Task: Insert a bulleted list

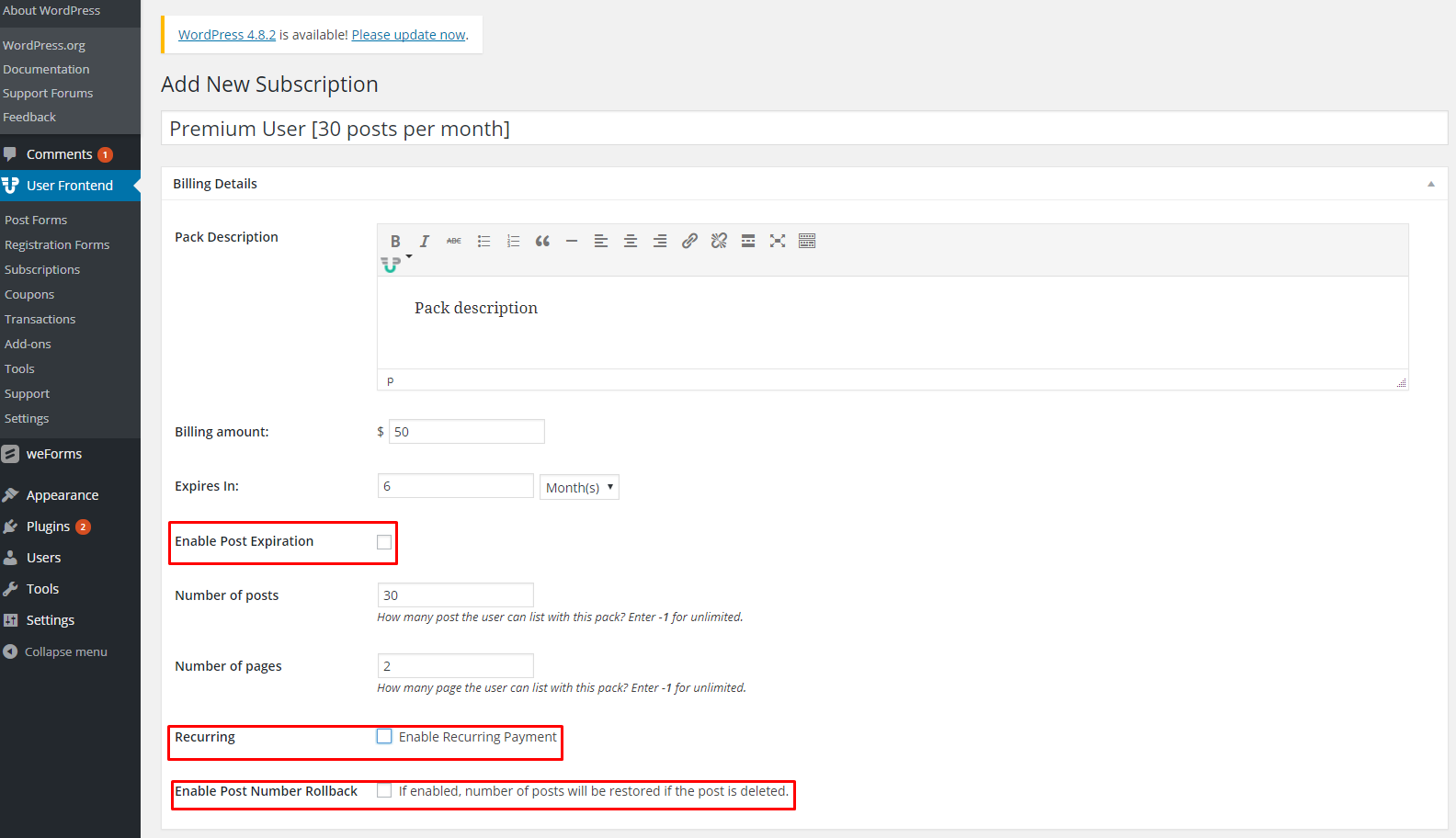Action: [483, 241]
